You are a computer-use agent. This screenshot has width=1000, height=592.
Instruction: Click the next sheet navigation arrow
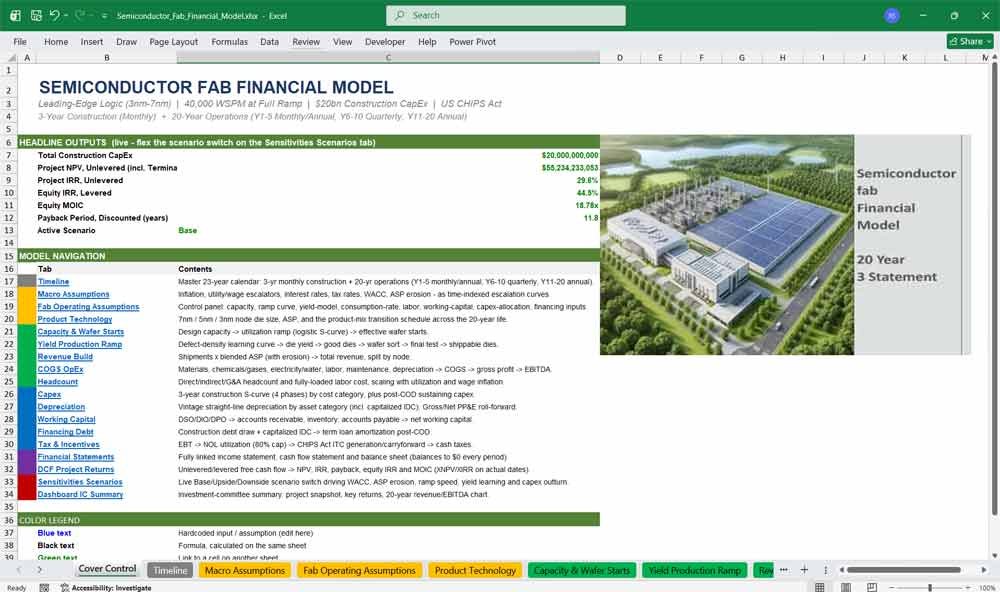click(x=40, y=570)
